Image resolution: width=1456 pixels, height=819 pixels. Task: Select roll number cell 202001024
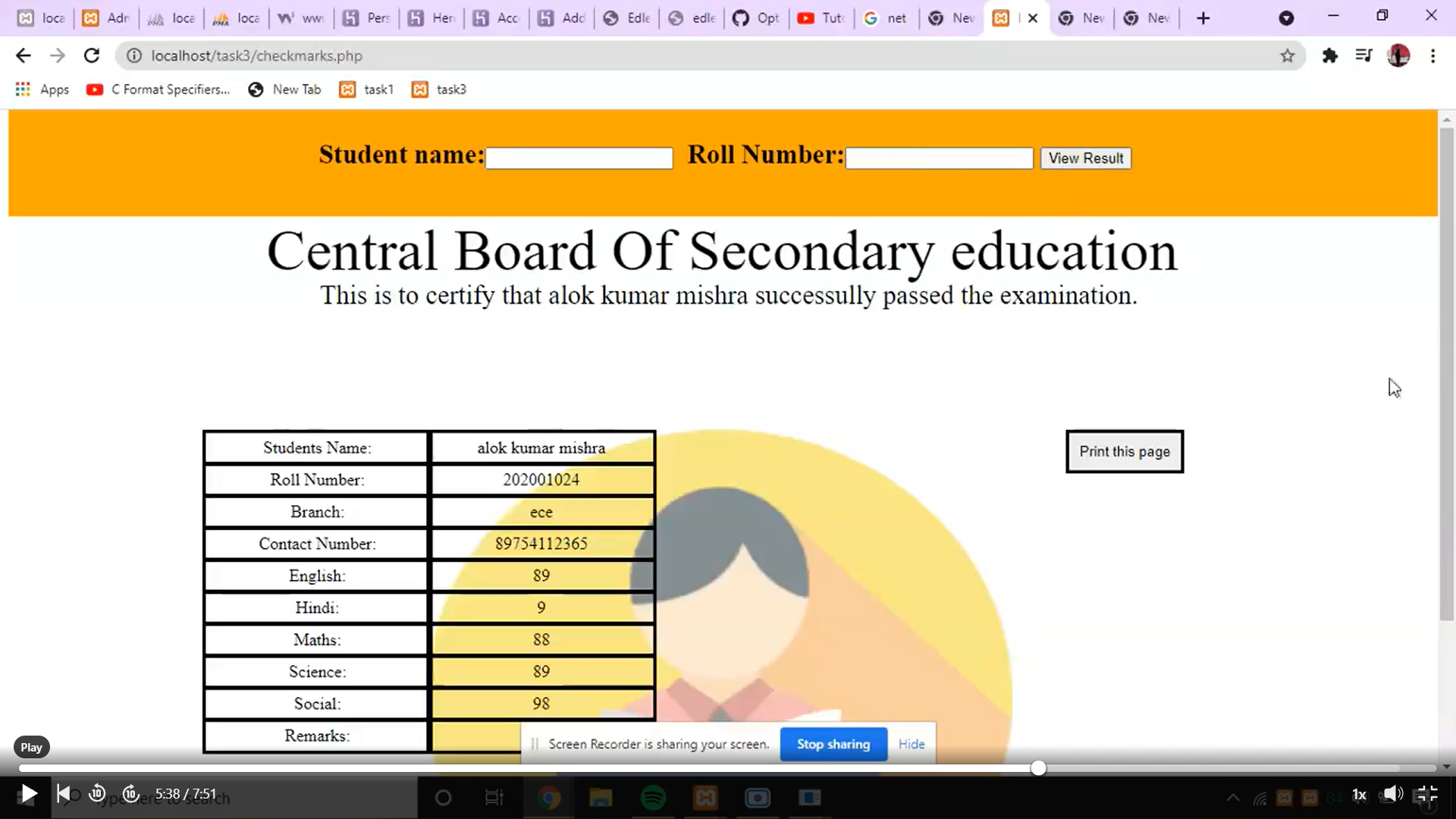coord(541,479)
